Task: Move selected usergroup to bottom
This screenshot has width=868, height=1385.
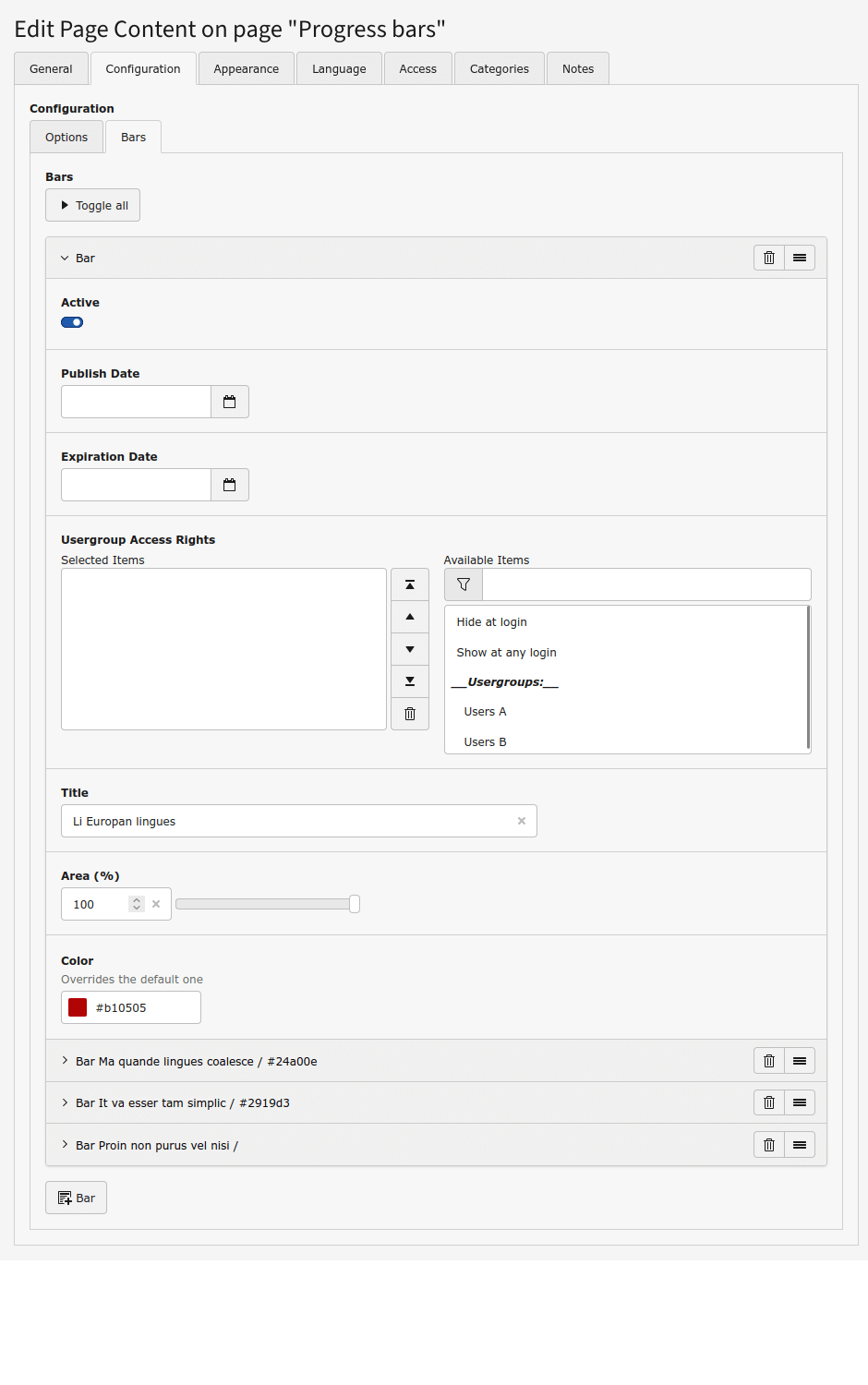Action: coord(410,681)
